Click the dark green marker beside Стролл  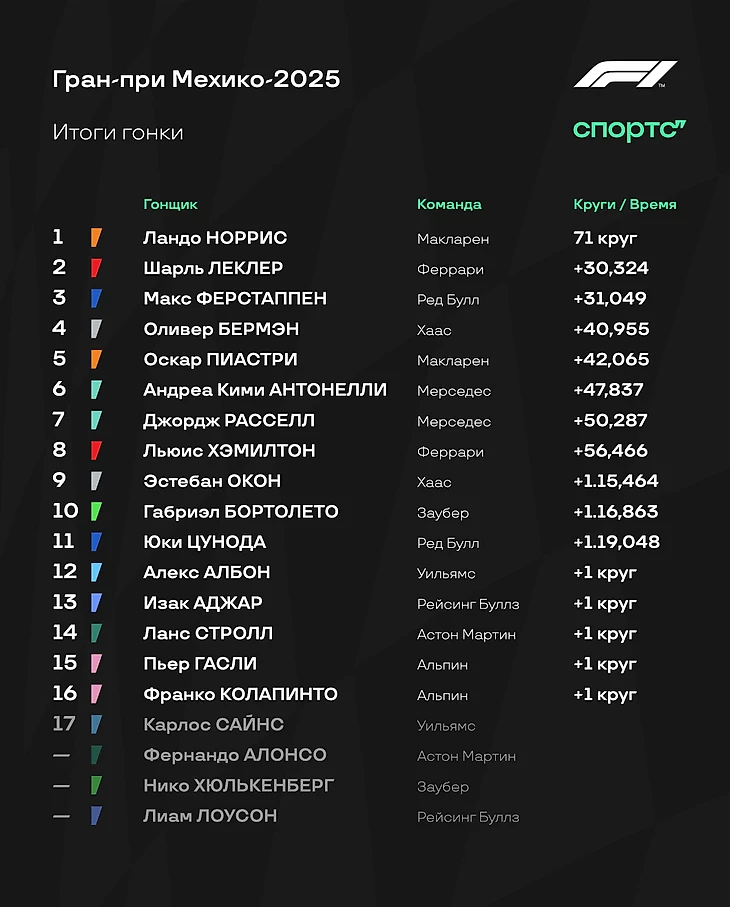96,633
